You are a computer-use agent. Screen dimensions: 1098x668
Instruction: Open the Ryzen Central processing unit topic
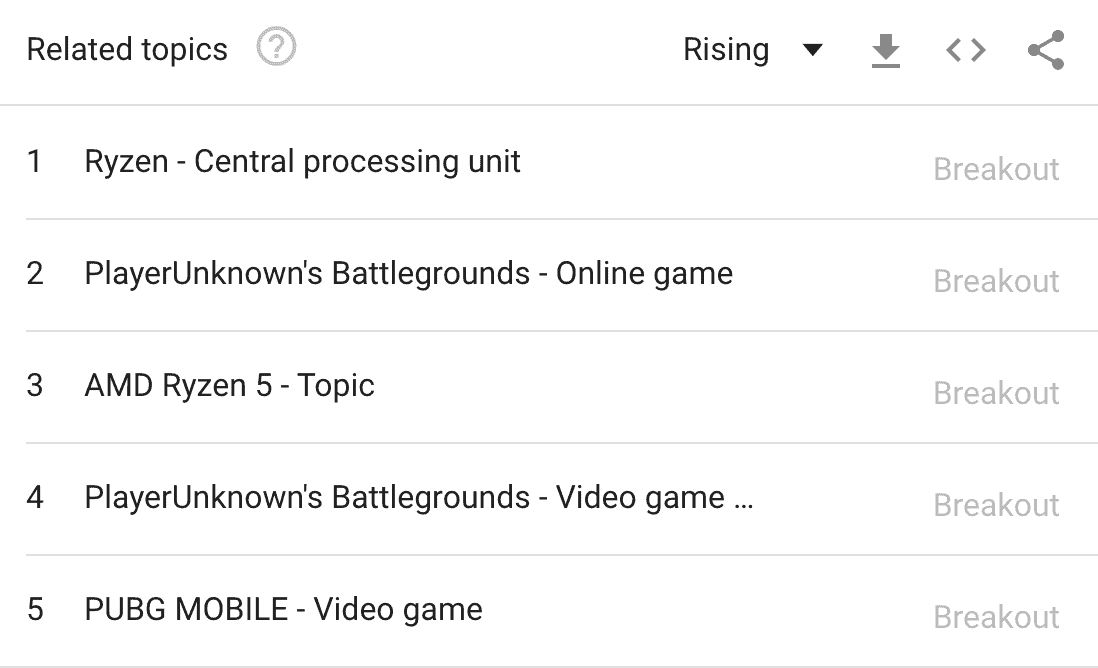300,162
